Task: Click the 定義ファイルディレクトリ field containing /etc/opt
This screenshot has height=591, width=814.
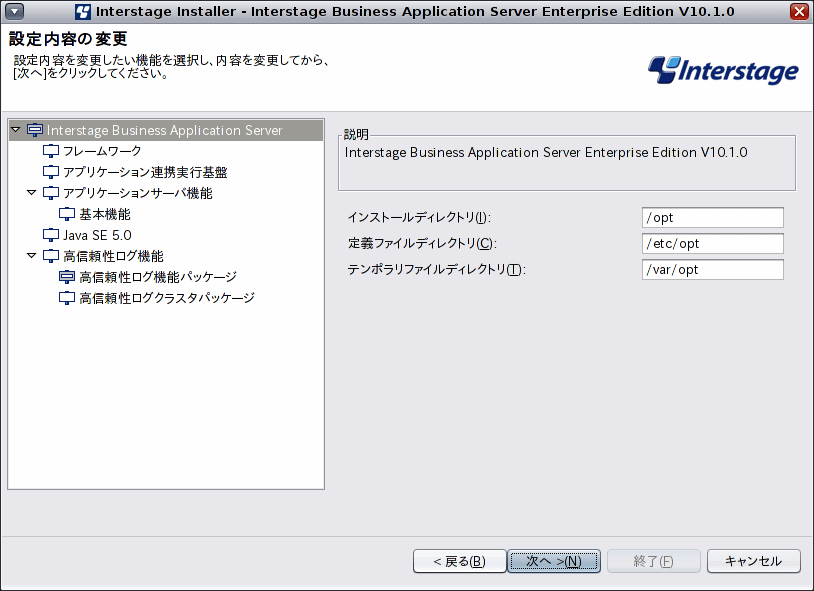Action: 713,244
